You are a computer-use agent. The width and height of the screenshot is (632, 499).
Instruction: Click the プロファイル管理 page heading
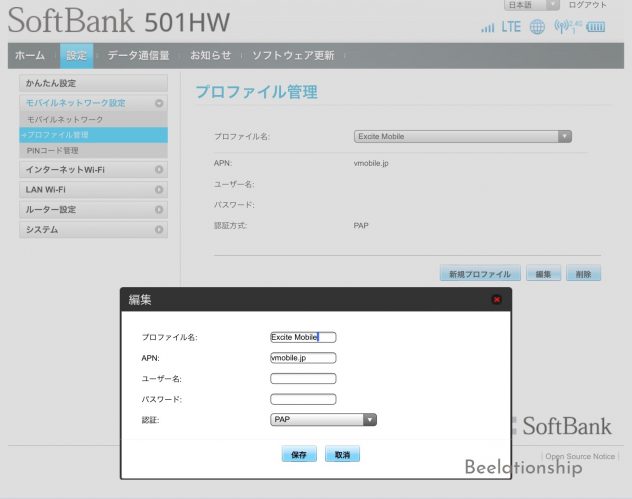pyautogui.click(x=257, y=92)
